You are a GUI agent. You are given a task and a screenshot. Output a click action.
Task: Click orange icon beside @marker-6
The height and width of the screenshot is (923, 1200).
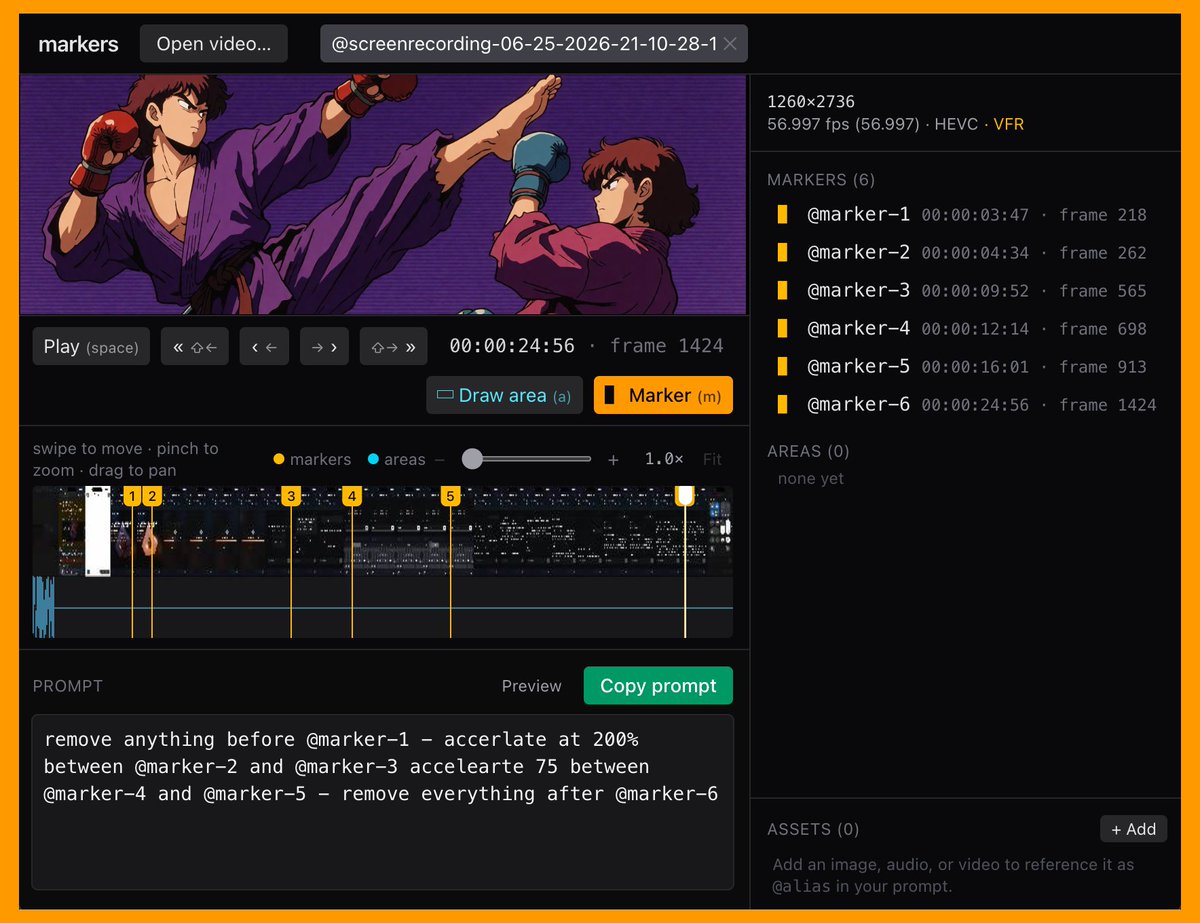coord(783,405)
